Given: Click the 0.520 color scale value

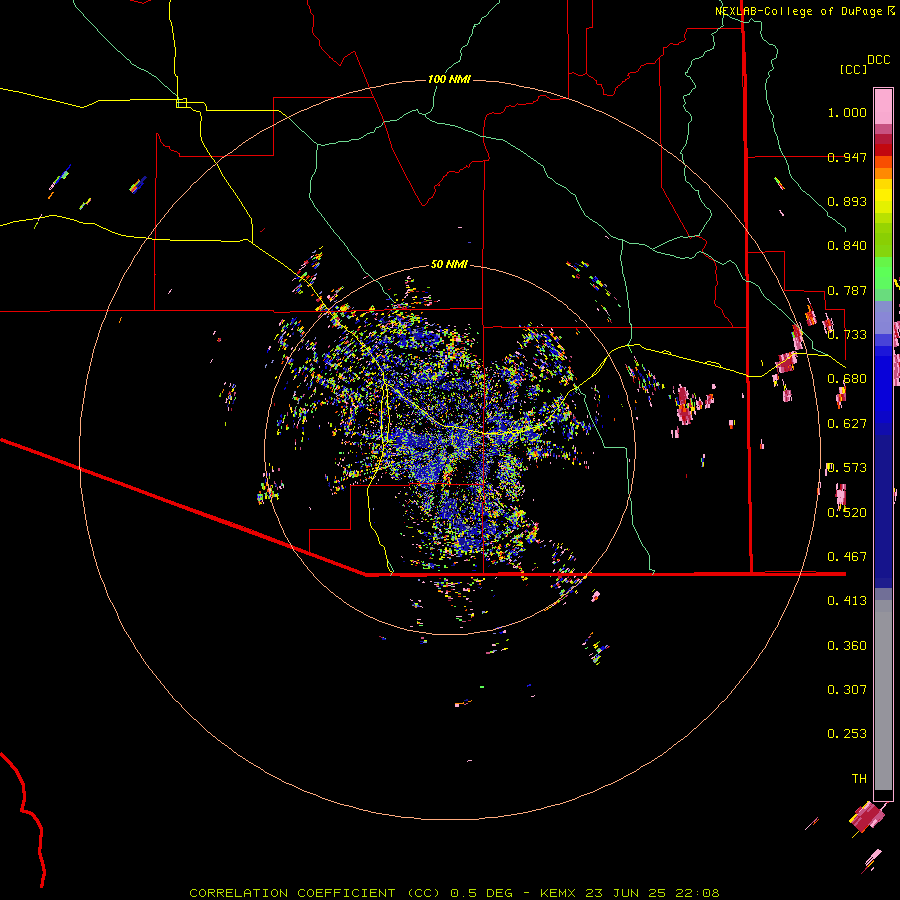Looking at the screenshot, I should coord(847,513).
